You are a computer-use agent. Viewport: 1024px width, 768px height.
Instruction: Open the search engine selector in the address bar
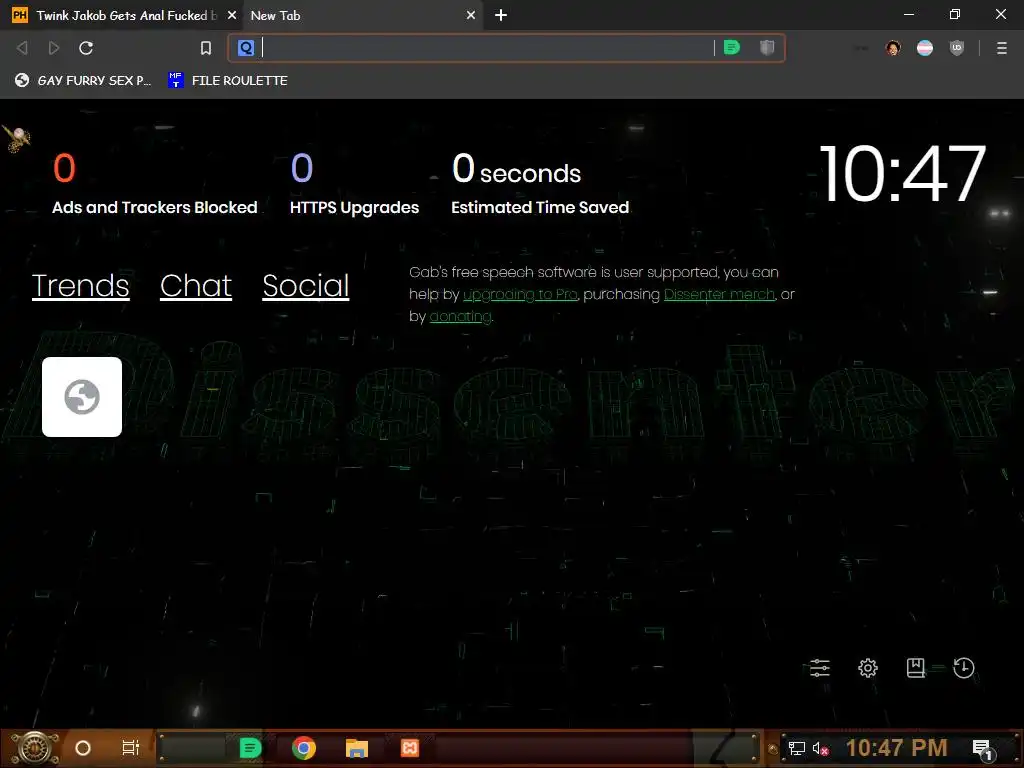click(246, 48)
